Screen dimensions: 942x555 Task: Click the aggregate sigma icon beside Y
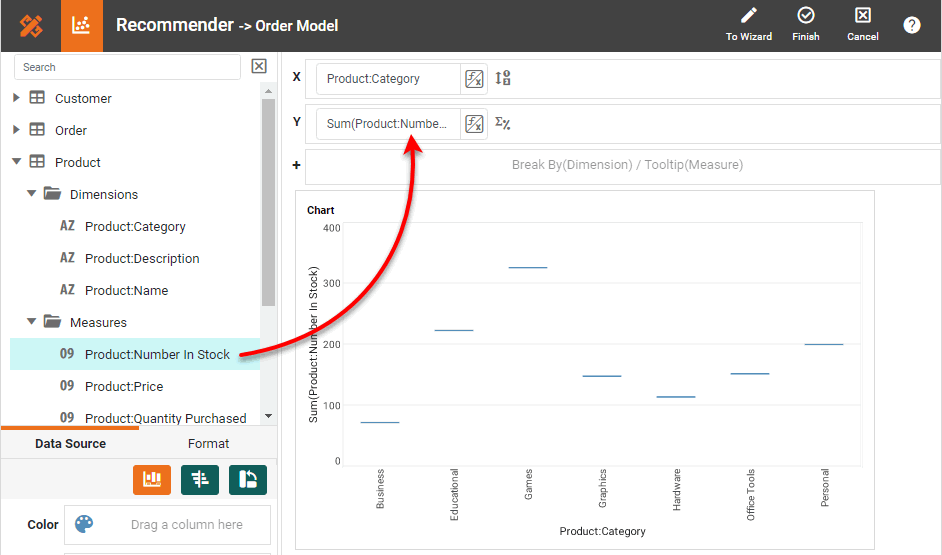tap(503, 124)
